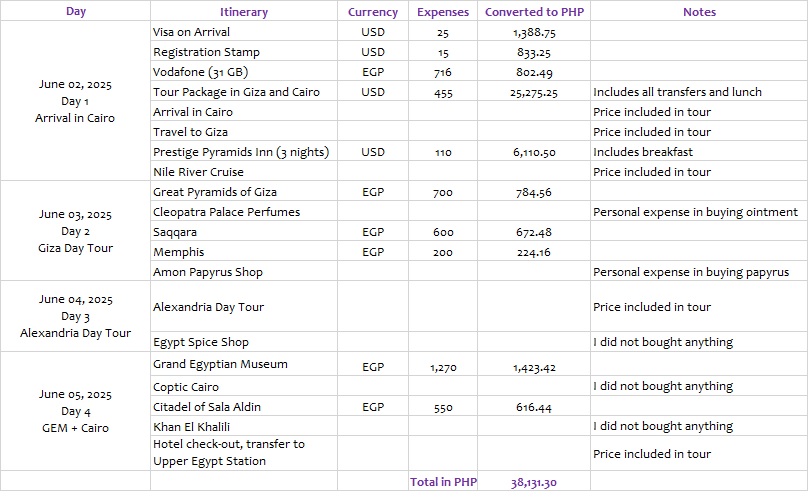The height and width of the screenshot is (497, 810).
Task: Select the 25,275.25 converted amount cell
Action: (533, 92)
